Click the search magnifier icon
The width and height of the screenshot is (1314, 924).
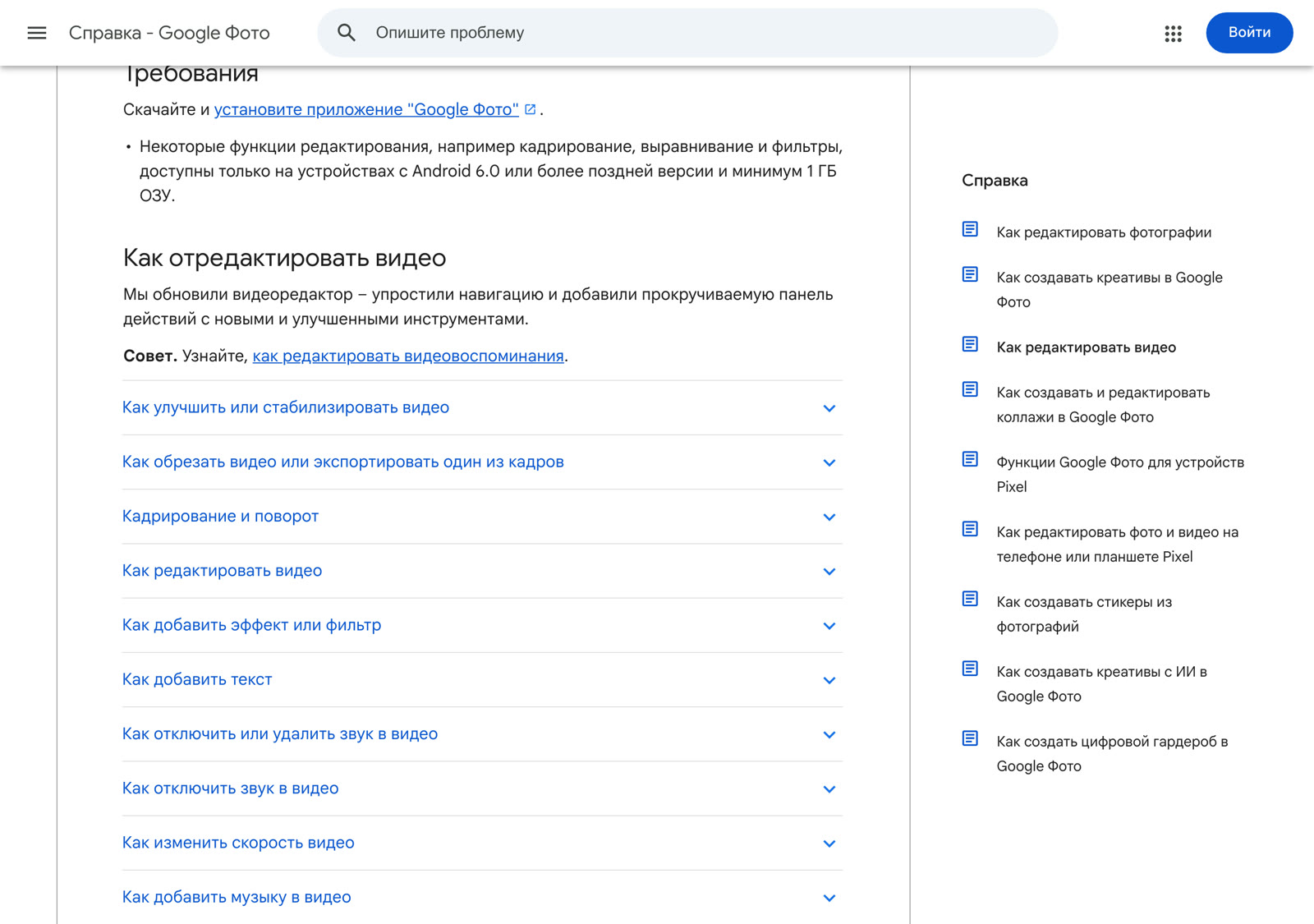347,33
